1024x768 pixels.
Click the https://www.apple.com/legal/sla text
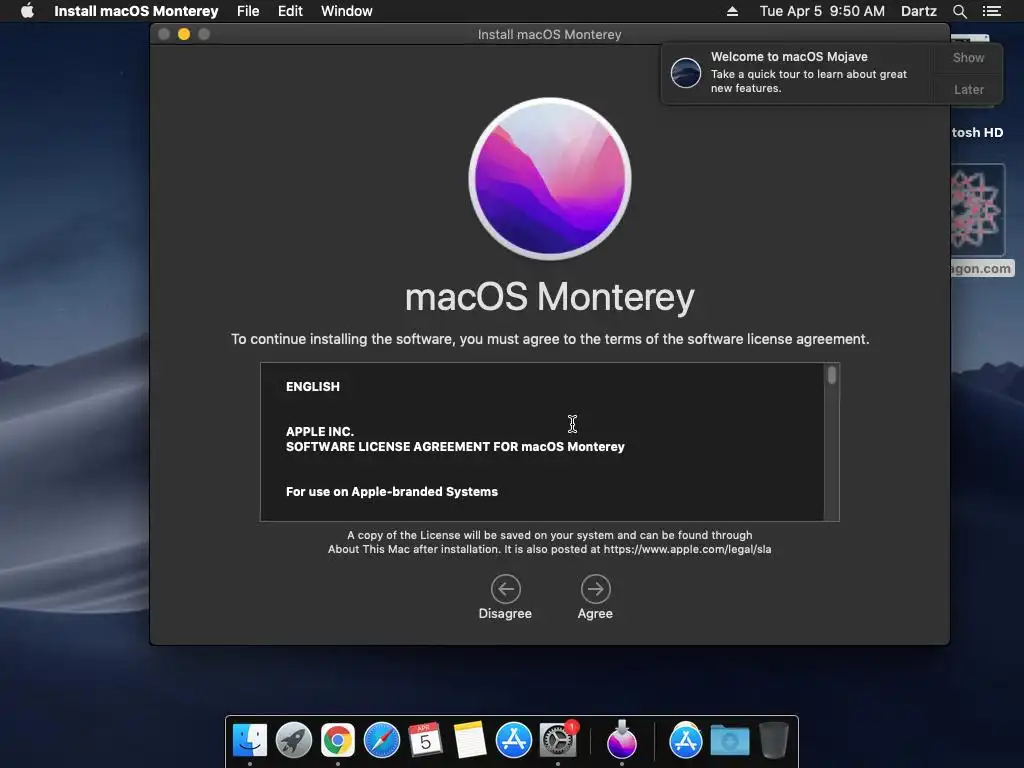coord(687,549)
